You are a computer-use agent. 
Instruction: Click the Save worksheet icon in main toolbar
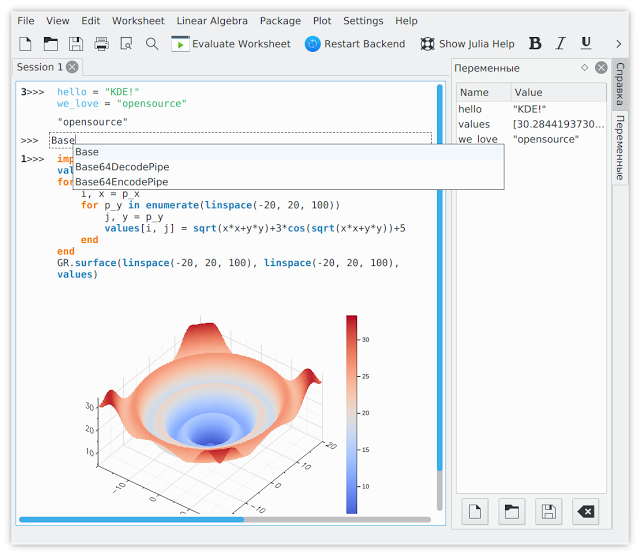[x=76, y=44]
